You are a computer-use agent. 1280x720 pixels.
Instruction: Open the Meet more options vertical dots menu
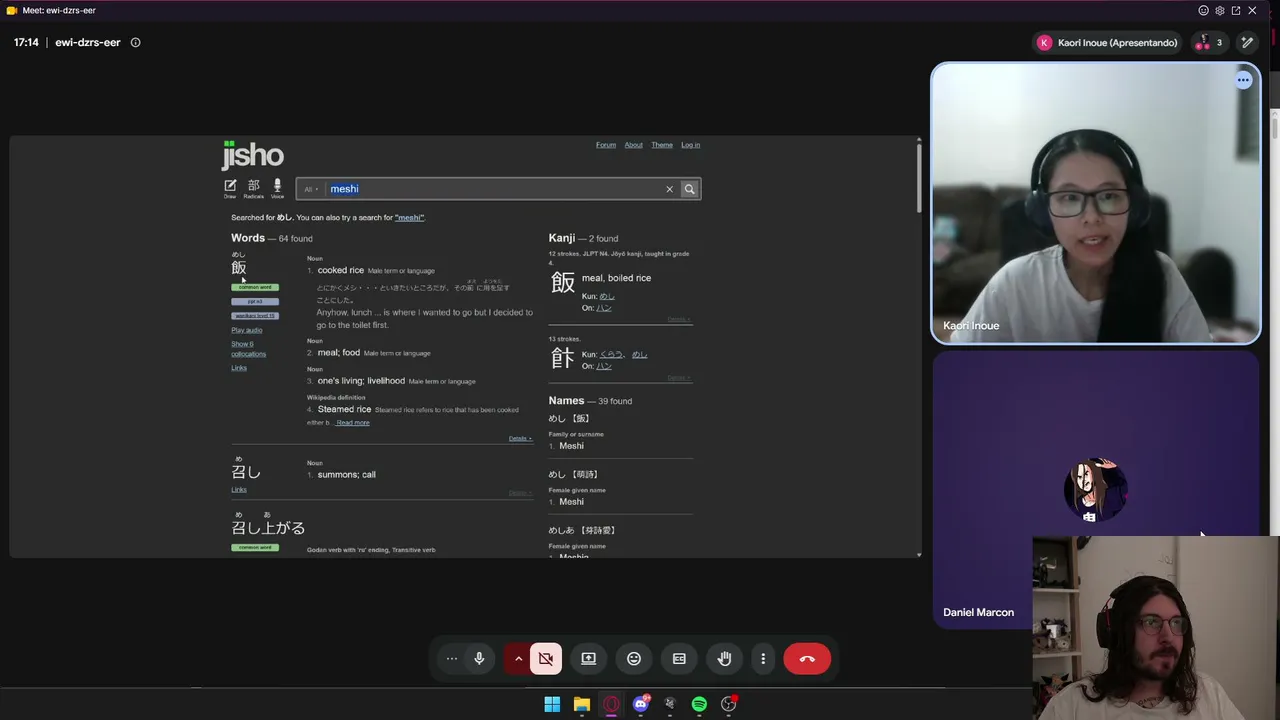click(763, 659)
